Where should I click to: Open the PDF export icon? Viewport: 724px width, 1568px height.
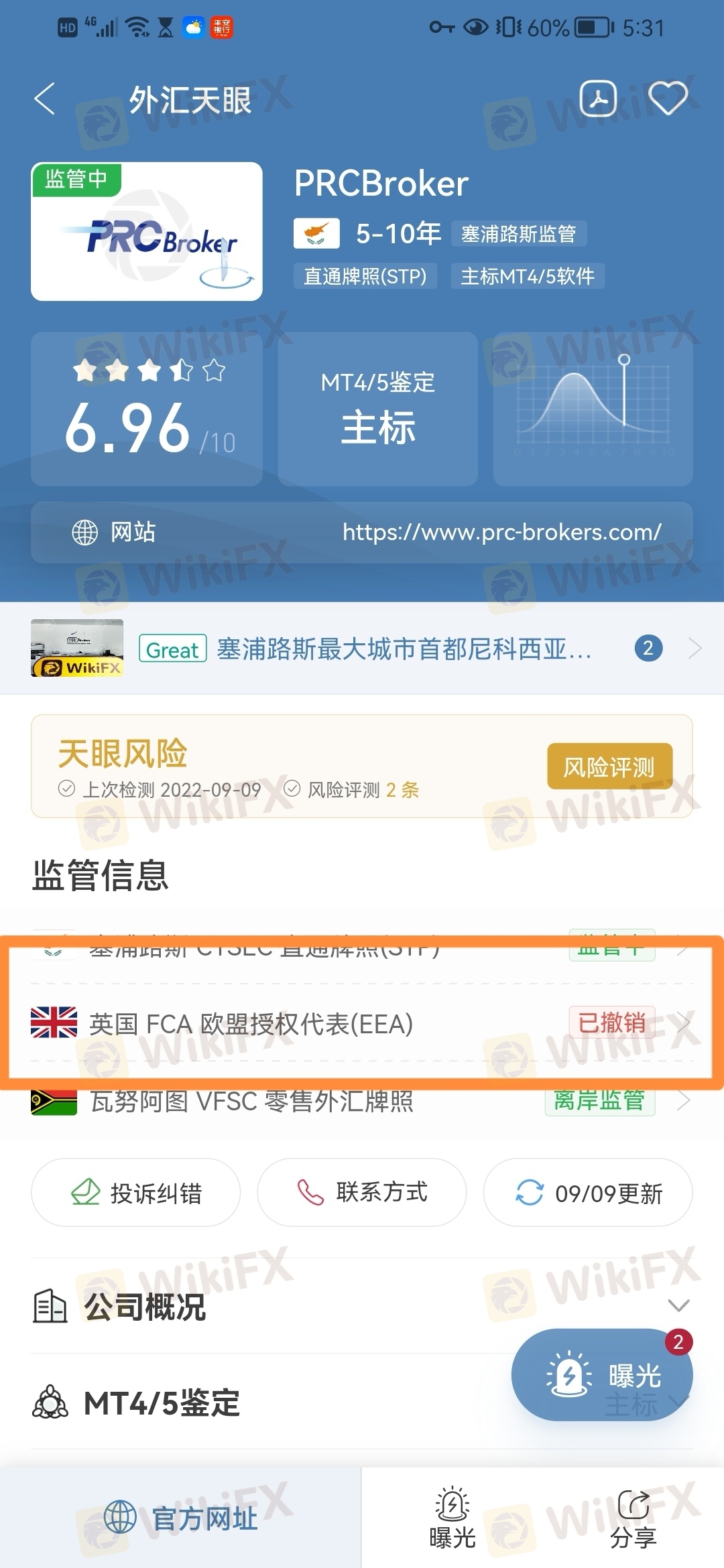pyautogui.click(x=598, y=99)
